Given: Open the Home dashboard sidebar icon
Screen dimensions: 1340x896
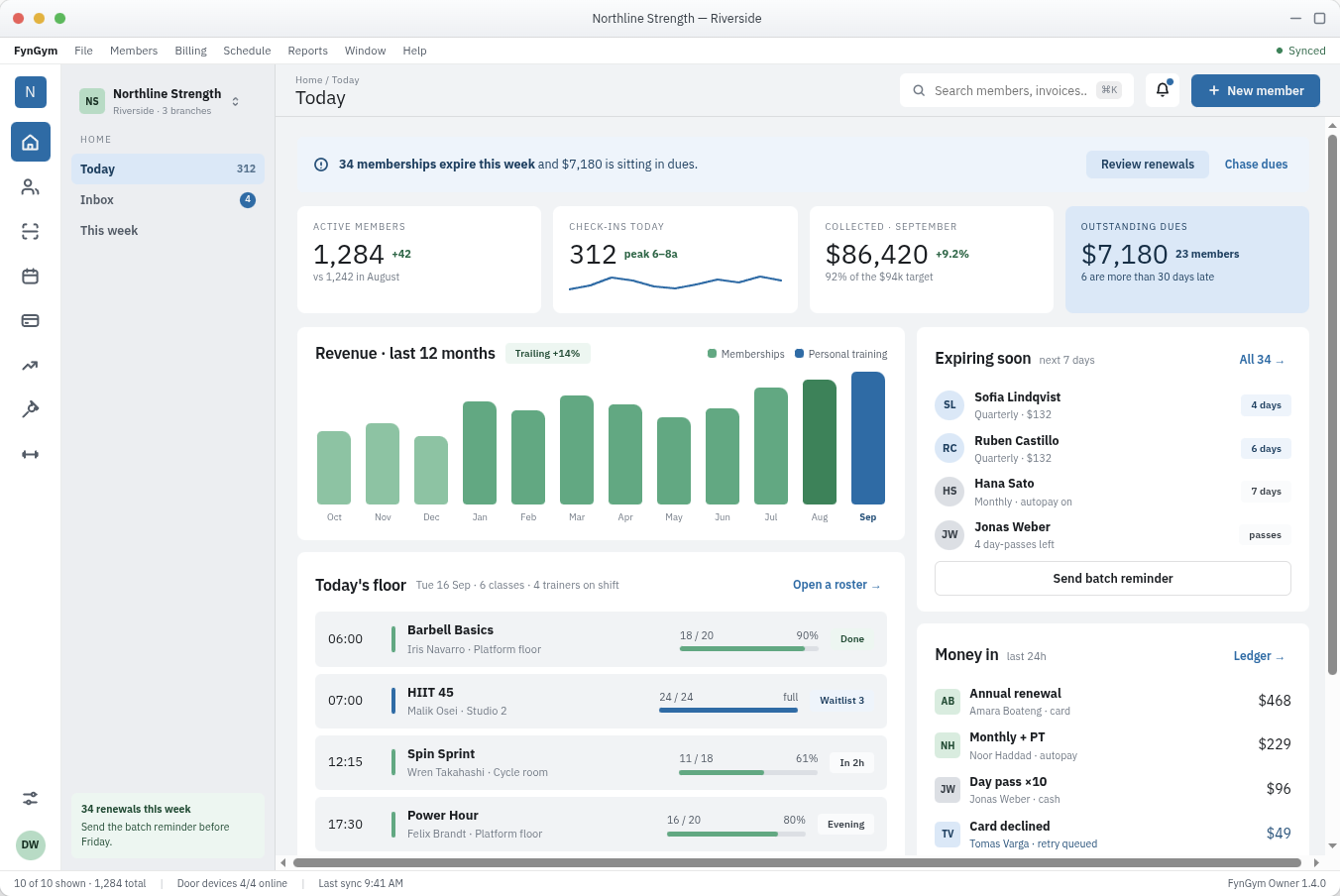Looking at the screenshot, I should click(31, 142).
